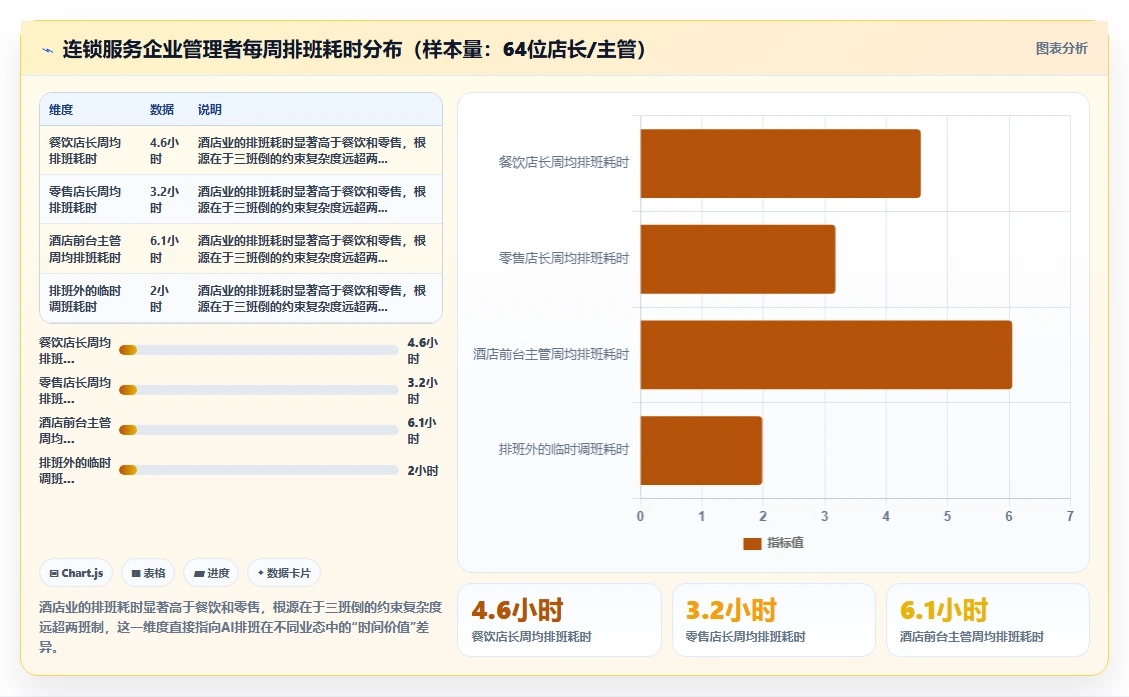Image resolution: width=1129 pixels, height=697 pixels.
Task: Click the 图表分析 label in header
Action: [1061, 48]
